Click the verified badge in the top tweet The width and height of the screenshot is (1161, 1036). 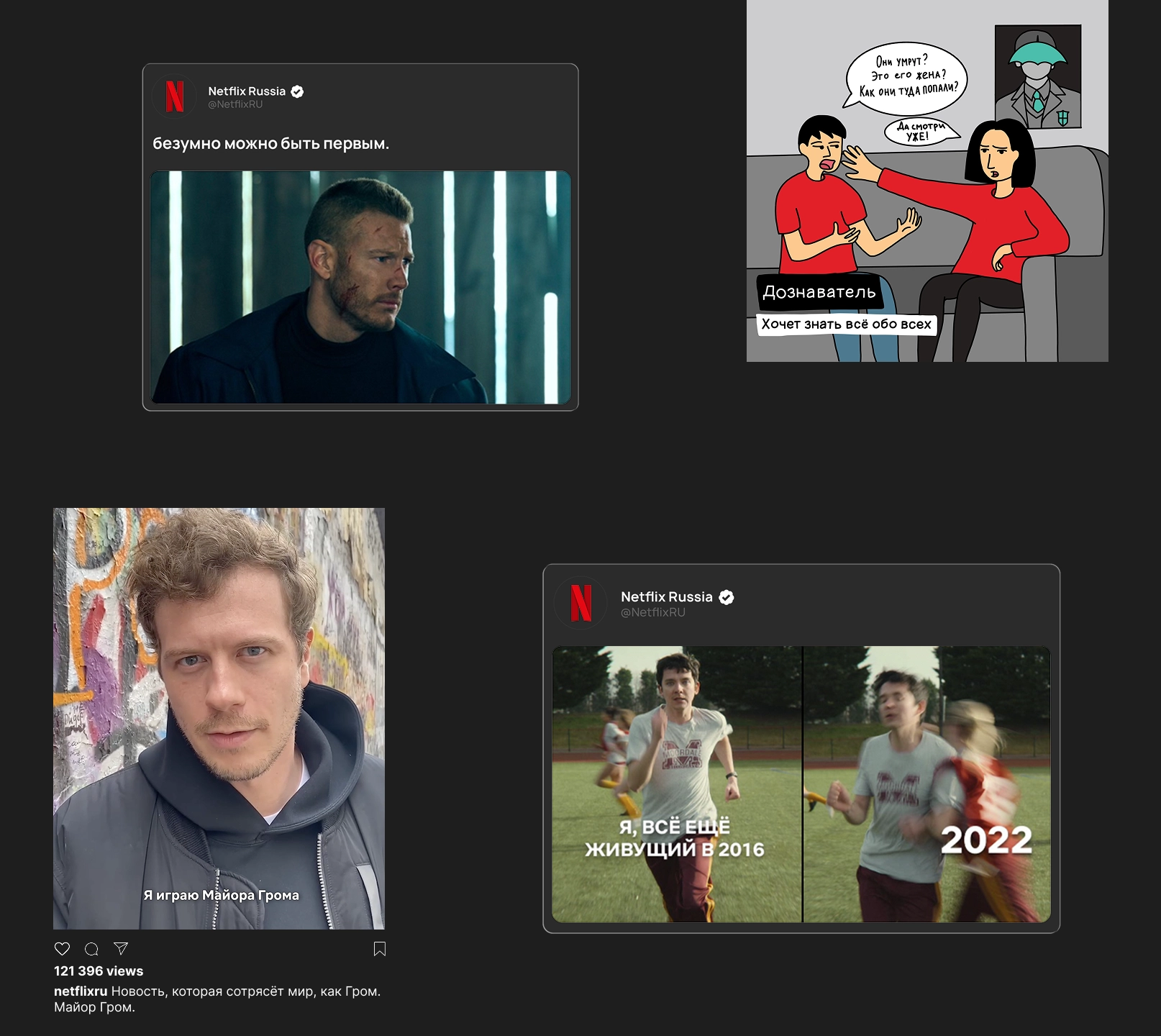click(x=297, y=91)
